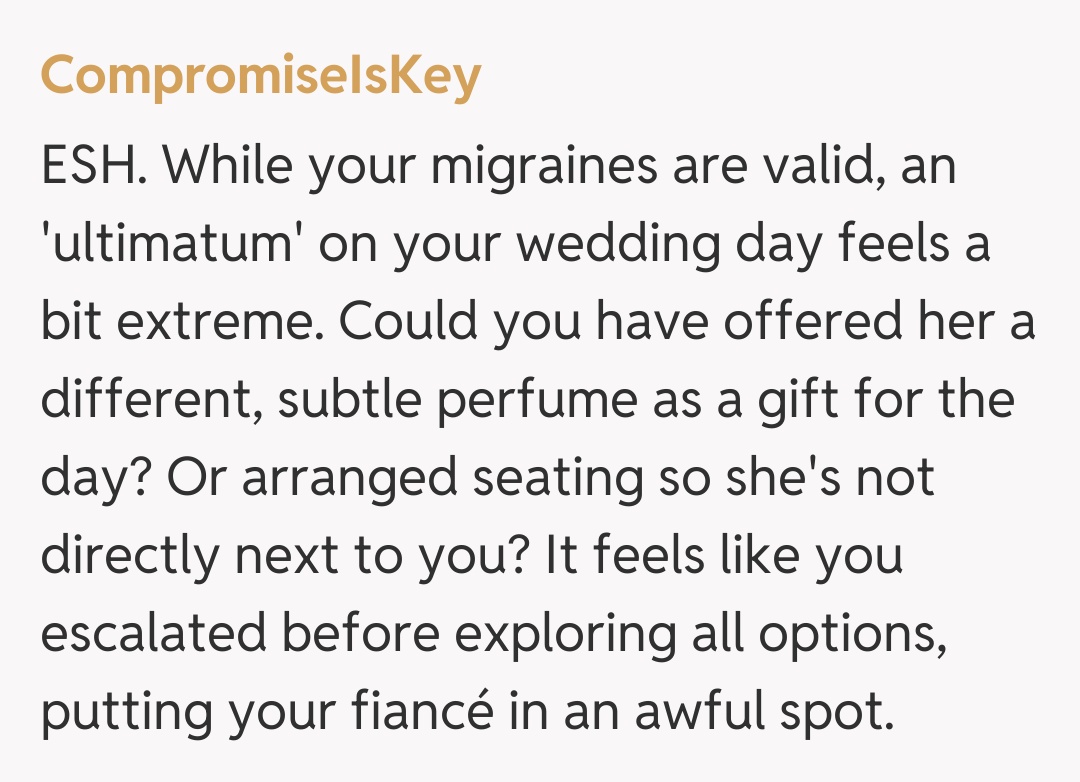Open the CompromiseIsKey user profile
This screenshot has width=1080, height=782.
(260, 77)
